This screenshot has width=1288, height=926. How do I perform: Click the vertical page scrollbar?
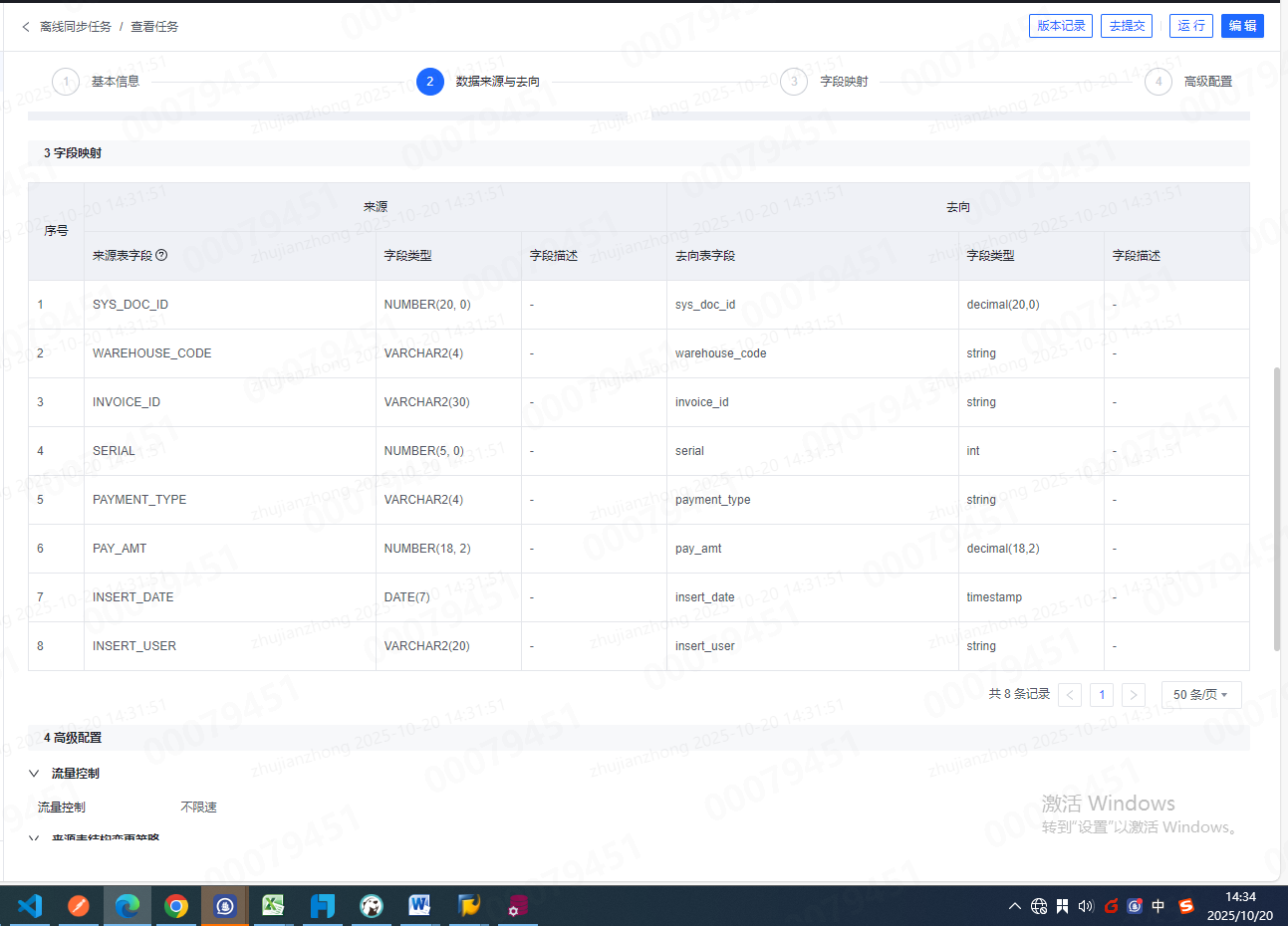tap(1278, 508)
